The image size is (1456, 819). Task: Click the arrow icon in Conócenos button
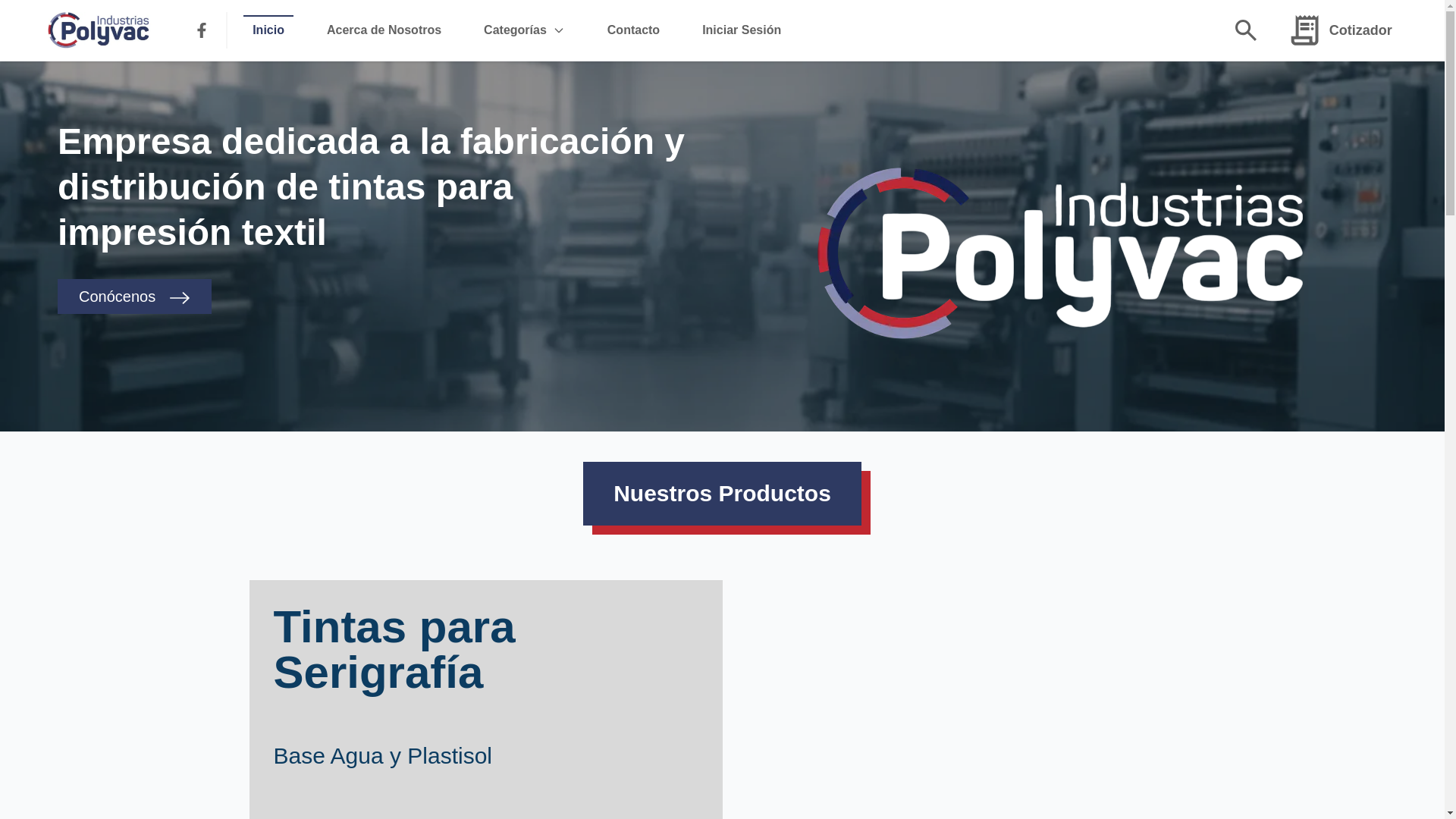coord(180,298)
